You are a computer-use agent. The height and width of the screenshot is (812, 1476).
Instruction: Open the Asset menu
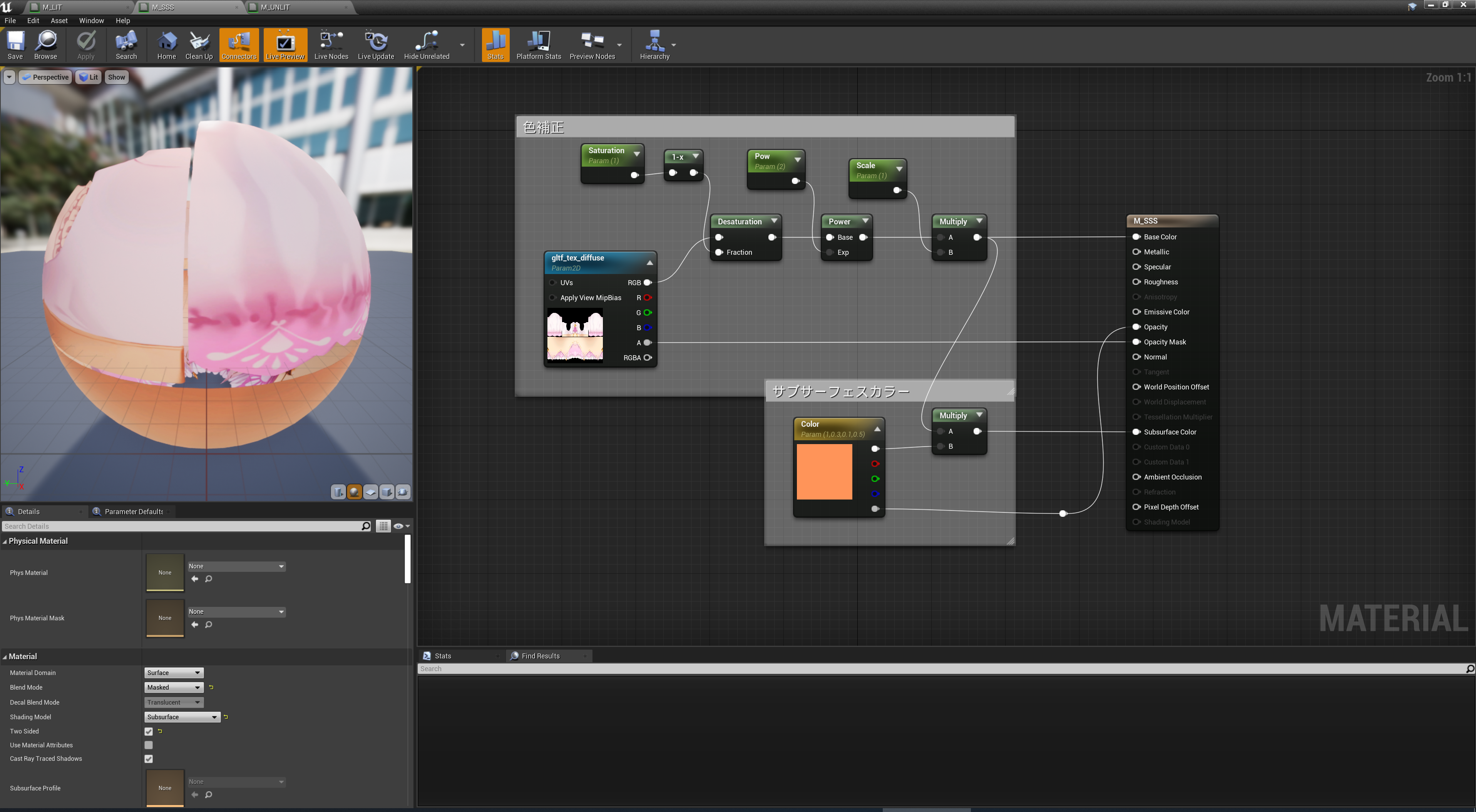59,21
